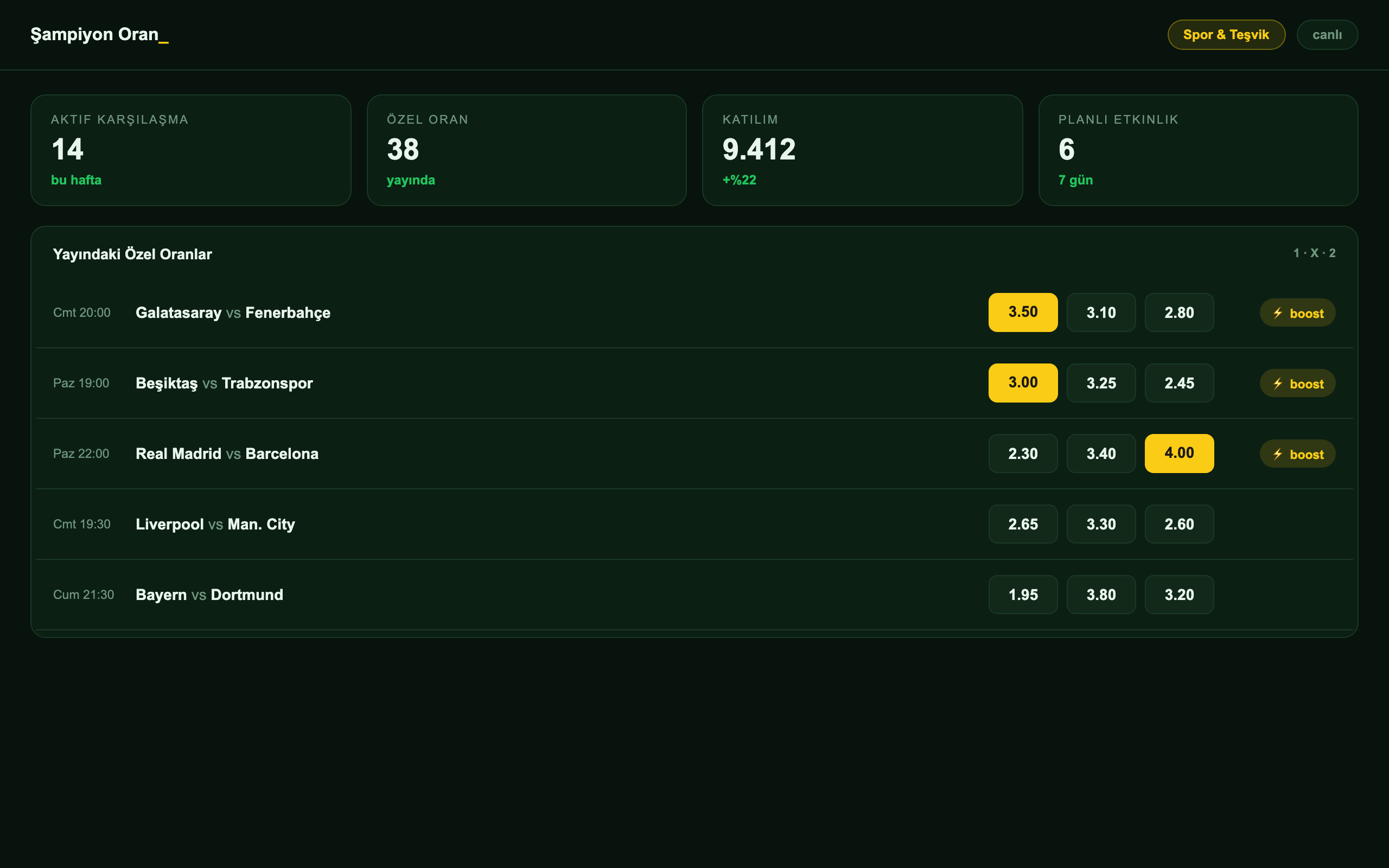Open the Bayern vs Dortmund match row
This screenshot has height=868, width=1389.
coord(694,595)
